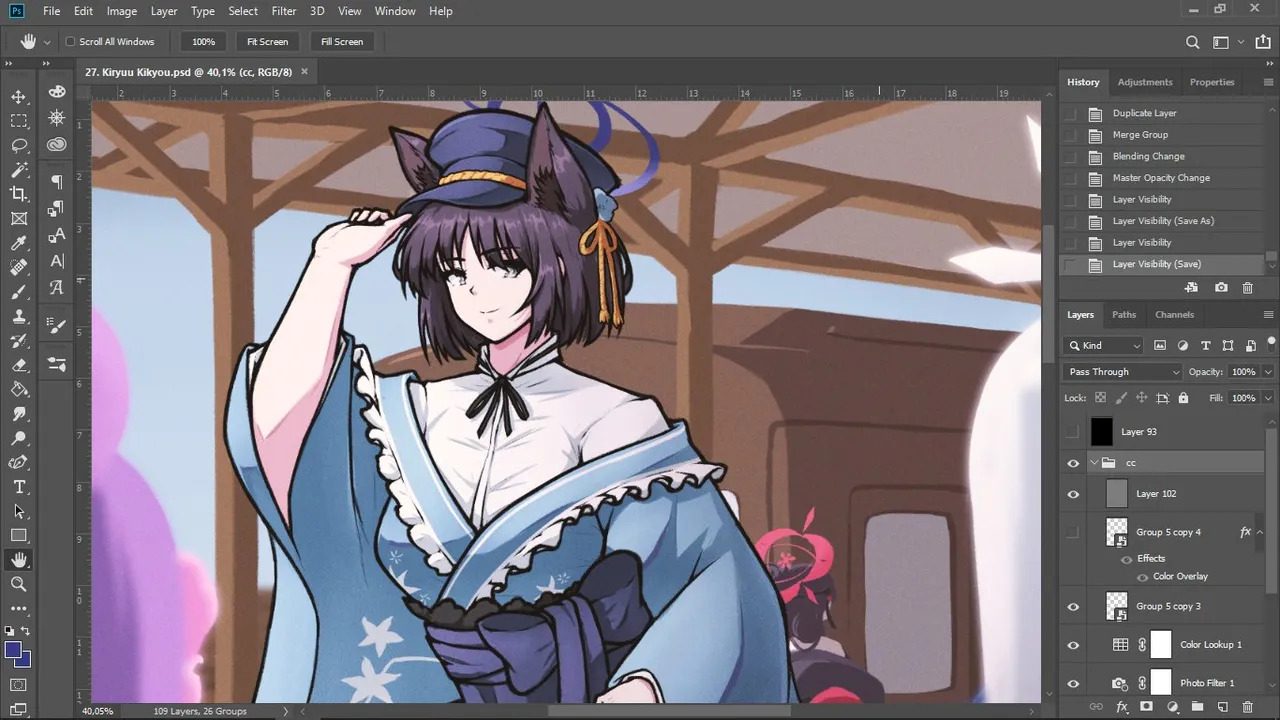
Task: Hide the cc group
Action: coord(1073,463)
